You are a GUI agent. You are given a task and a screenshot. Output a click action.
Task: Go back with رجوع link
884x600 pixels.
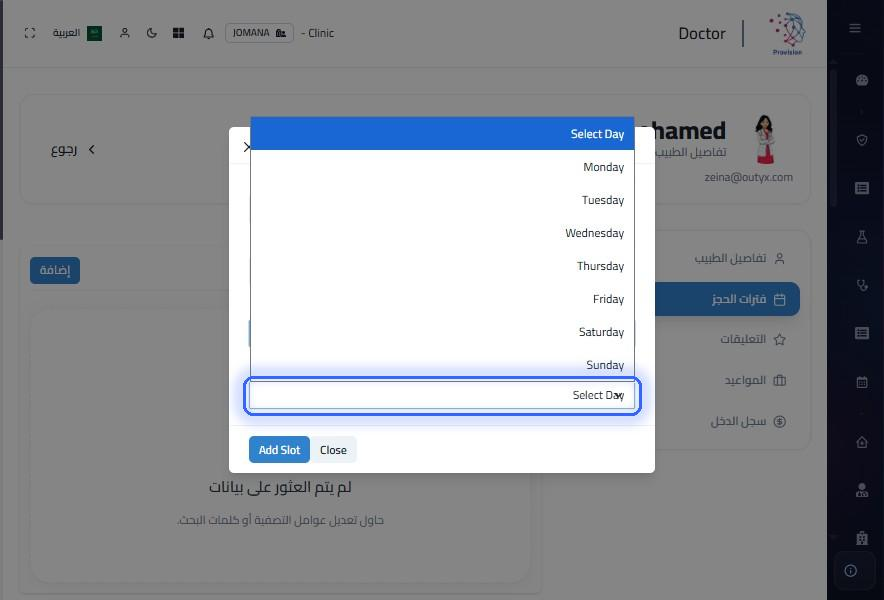point(73,149)
